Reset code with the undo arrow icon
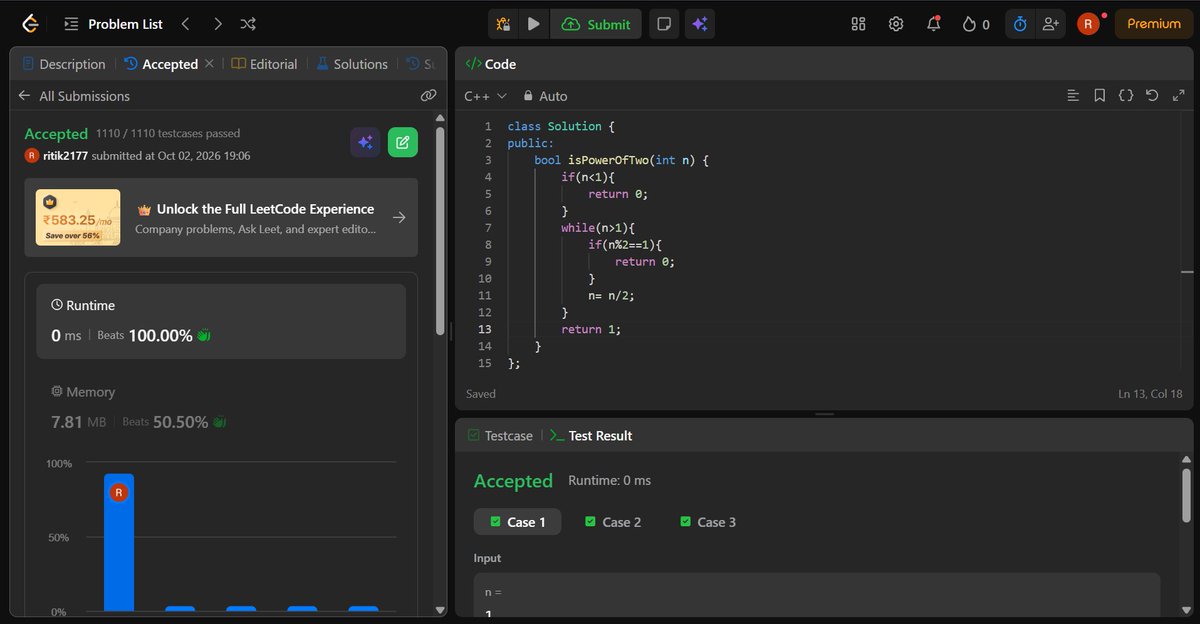Viewport: 1200px width, 624px height. pos(1152,96)
